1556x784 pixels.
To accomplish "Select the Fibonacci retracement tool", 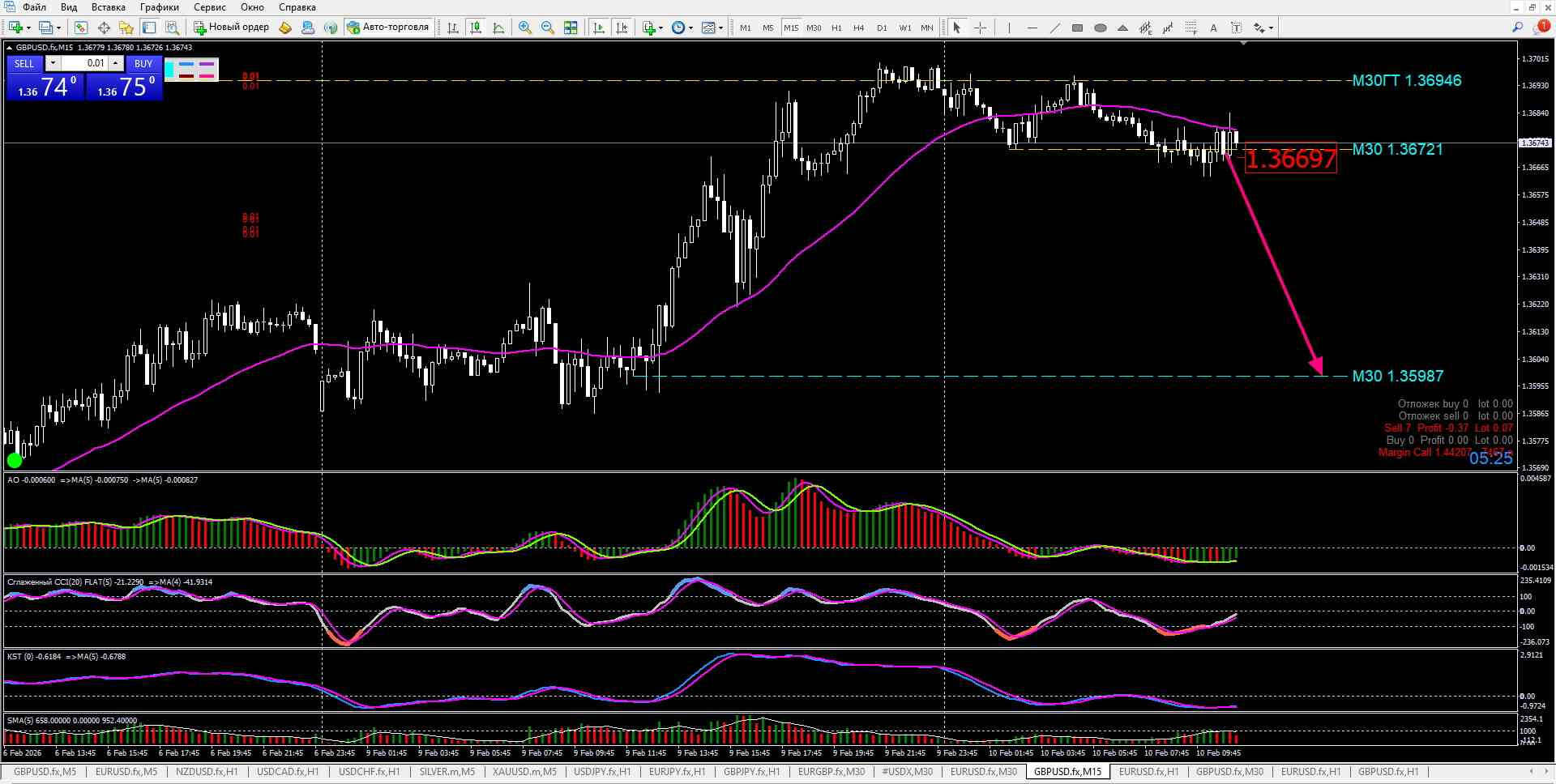I will pos(1191,28).
